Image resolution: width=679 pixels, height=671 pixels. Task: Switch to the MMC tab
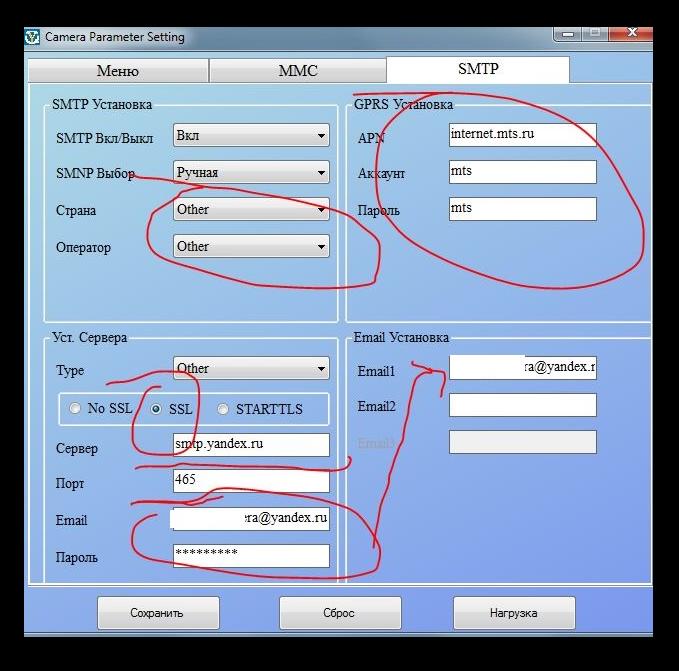click(x=297, y=71)
